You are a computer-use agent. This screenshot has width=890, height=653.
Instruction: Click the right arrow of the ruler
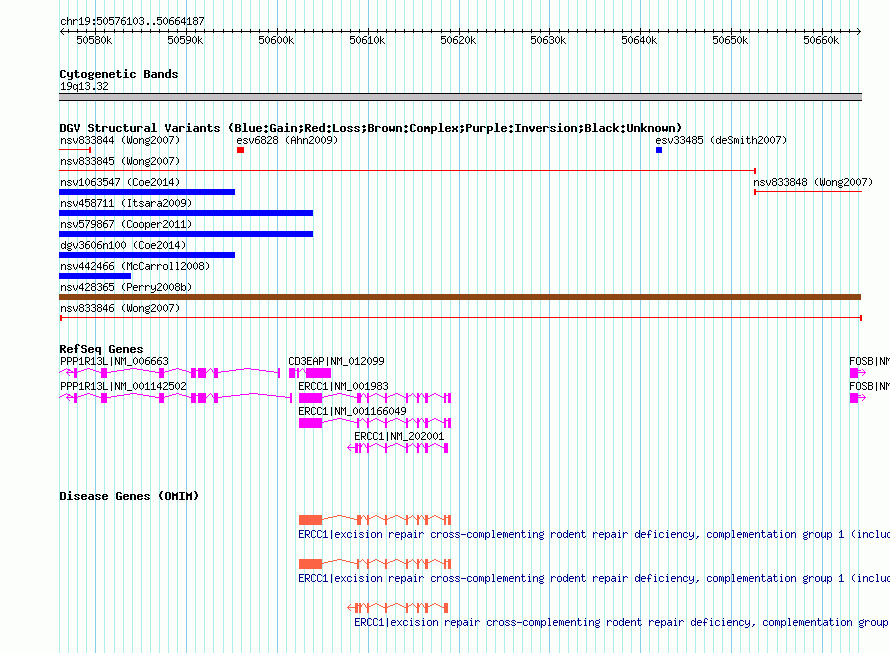858,31
